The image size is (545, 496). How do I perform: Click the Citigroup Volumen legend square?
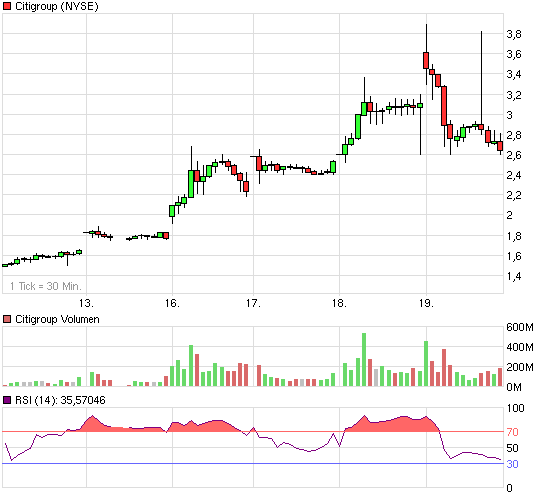pyautogui.click(x=7, y=319)
